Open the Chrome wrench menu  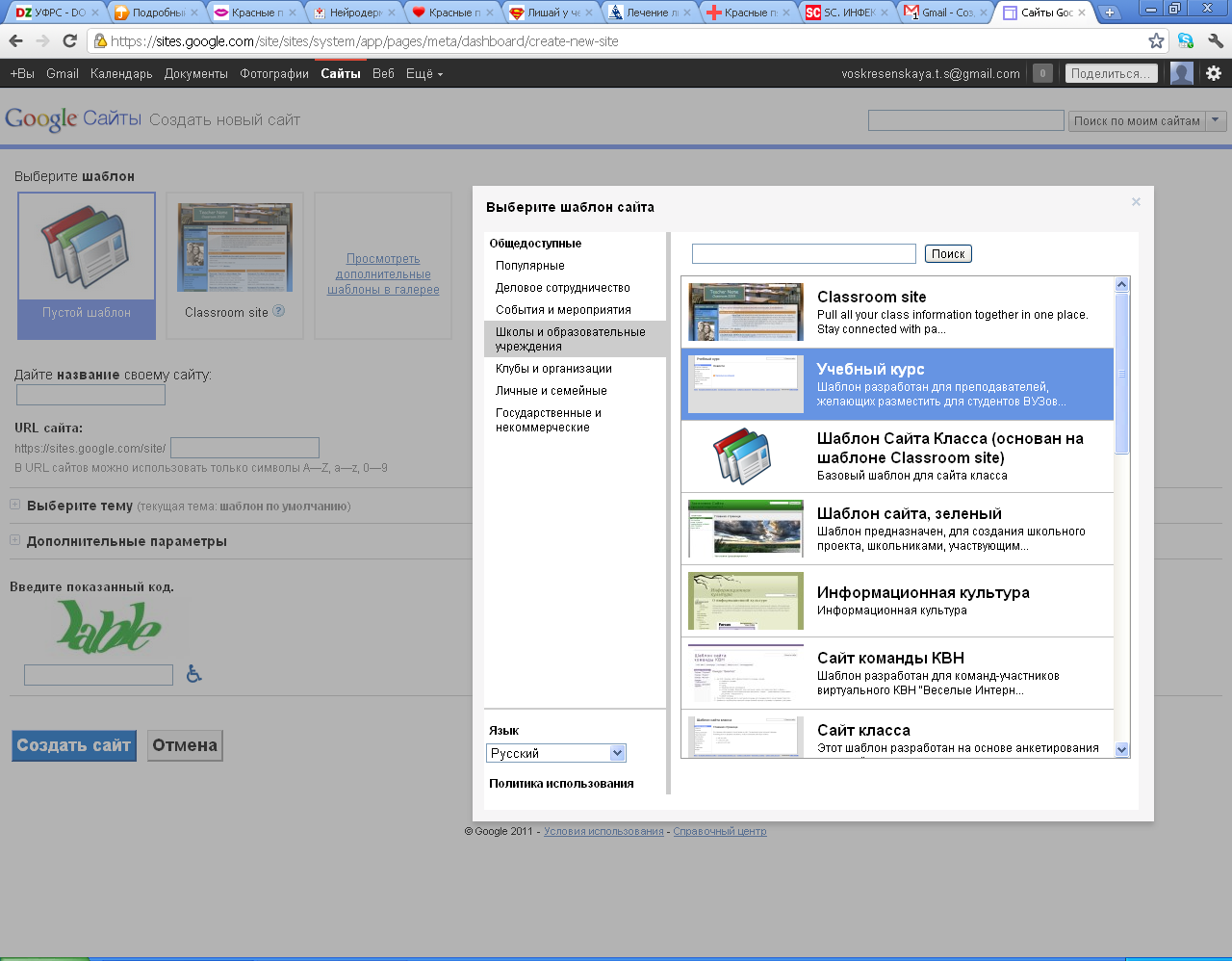1215,40
